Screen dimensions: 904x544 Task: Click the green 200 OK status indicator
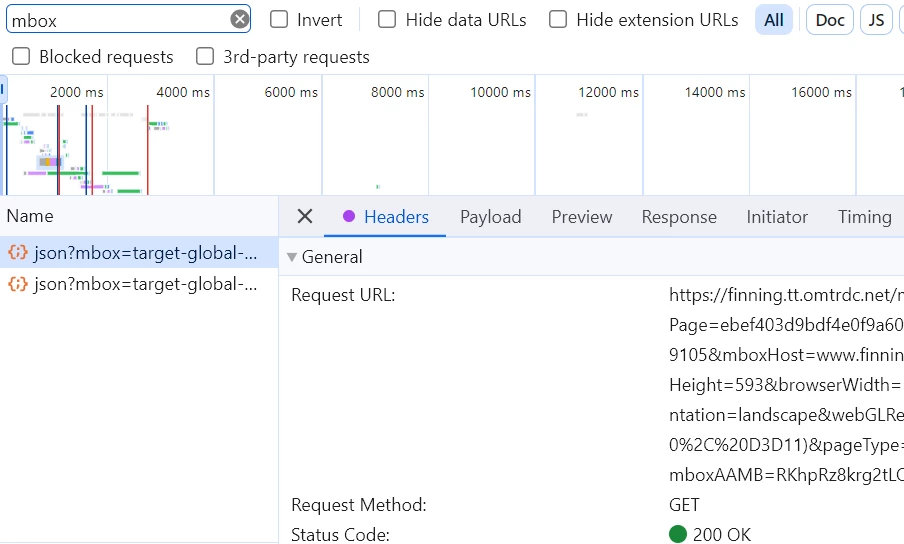point(678,534)
